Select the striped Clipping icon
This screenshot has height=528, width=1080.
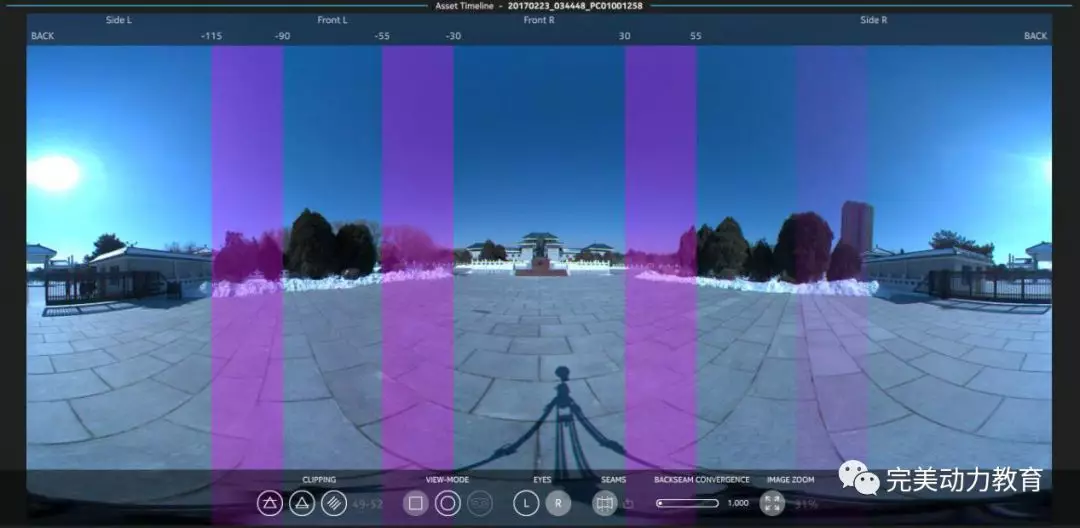(x=334, y=503)
